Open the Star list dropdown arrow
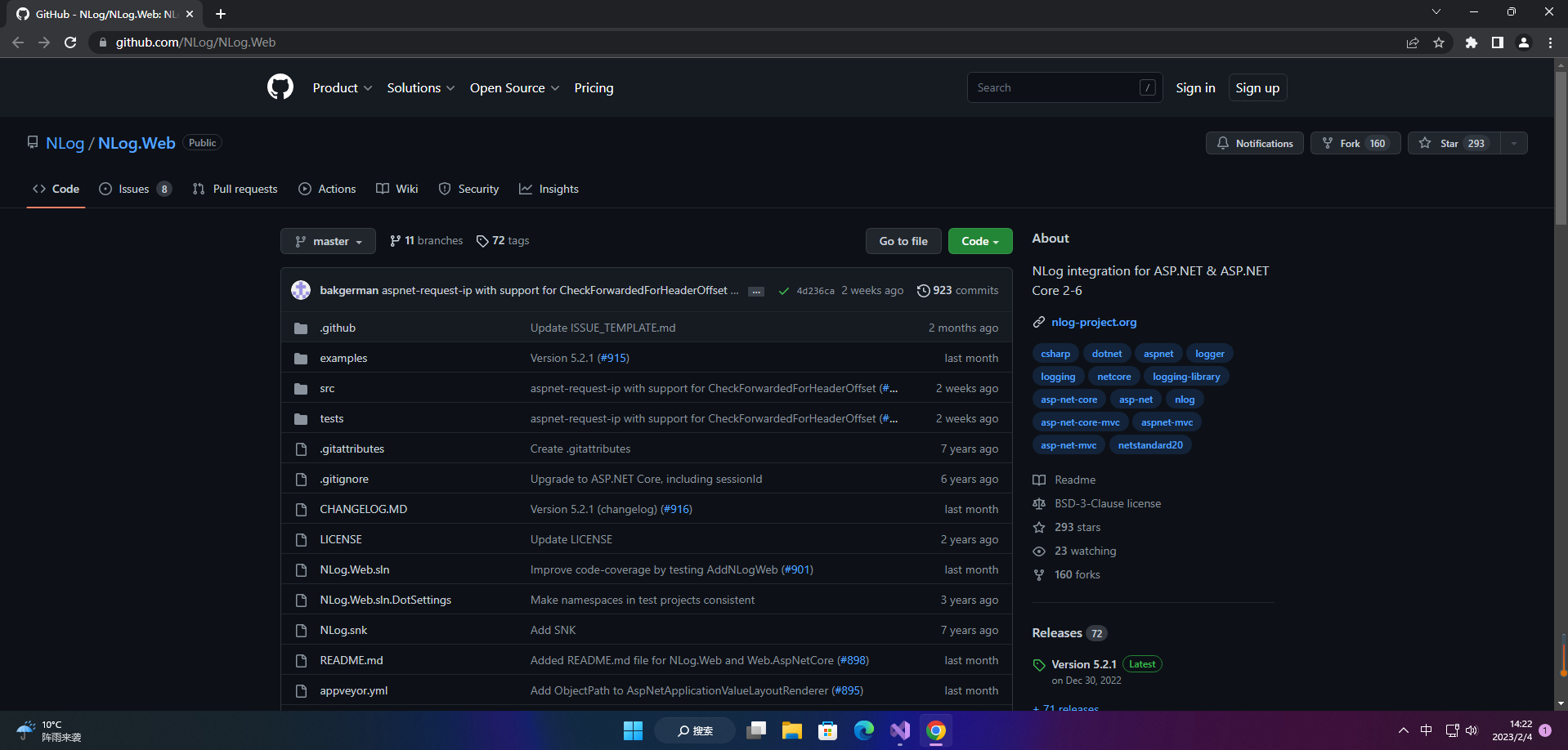Image resolution: width=1568 pixels, height=750 pixels. pyautogui.click(x=1514, y=143)
